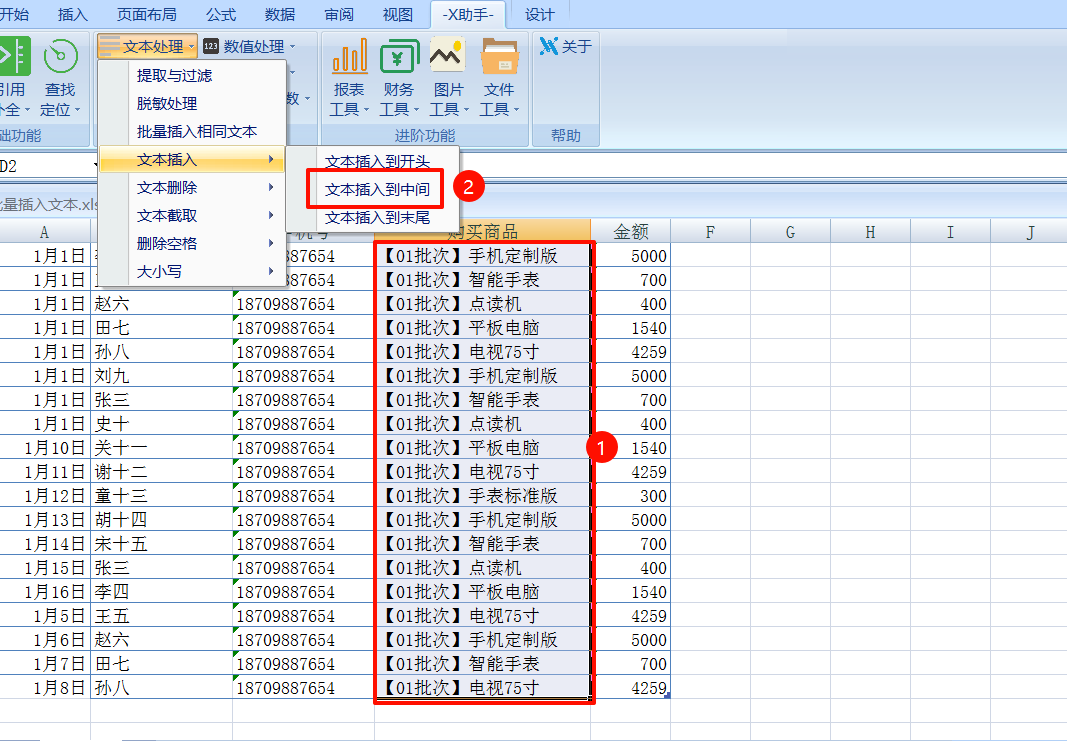This screenshot has width=1067, height=741.
Task: Click the name cell 关十一
Action: click(161, 448)
